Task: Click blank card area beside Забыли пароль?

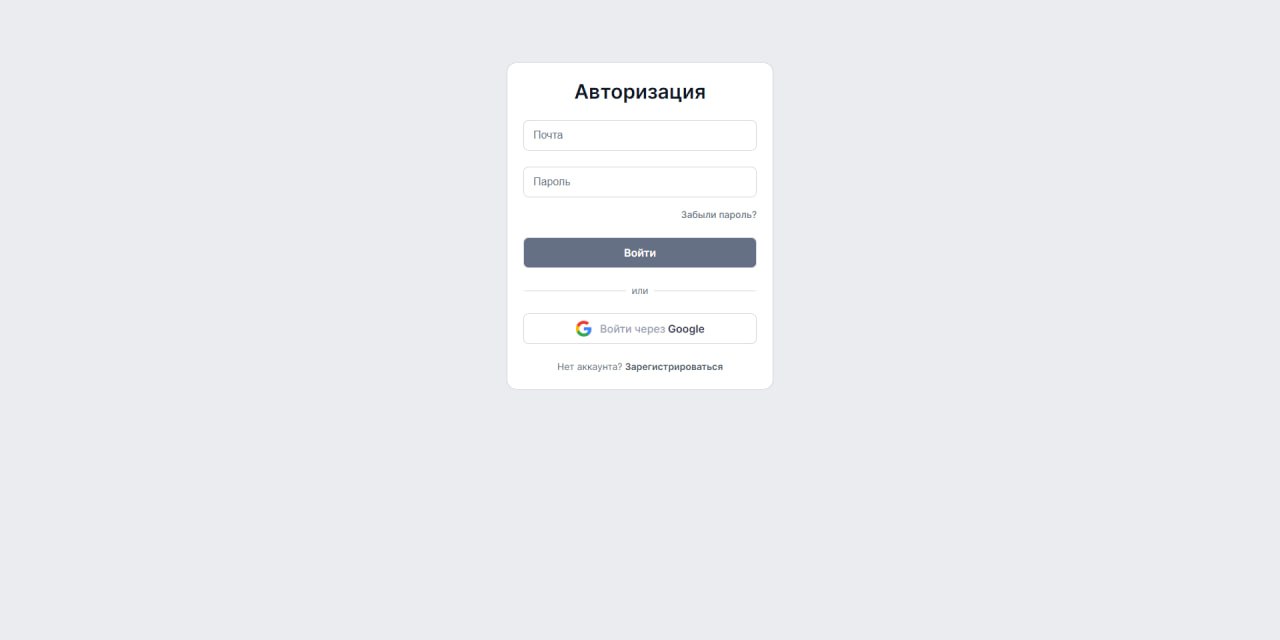Action: tap(600, 215)
